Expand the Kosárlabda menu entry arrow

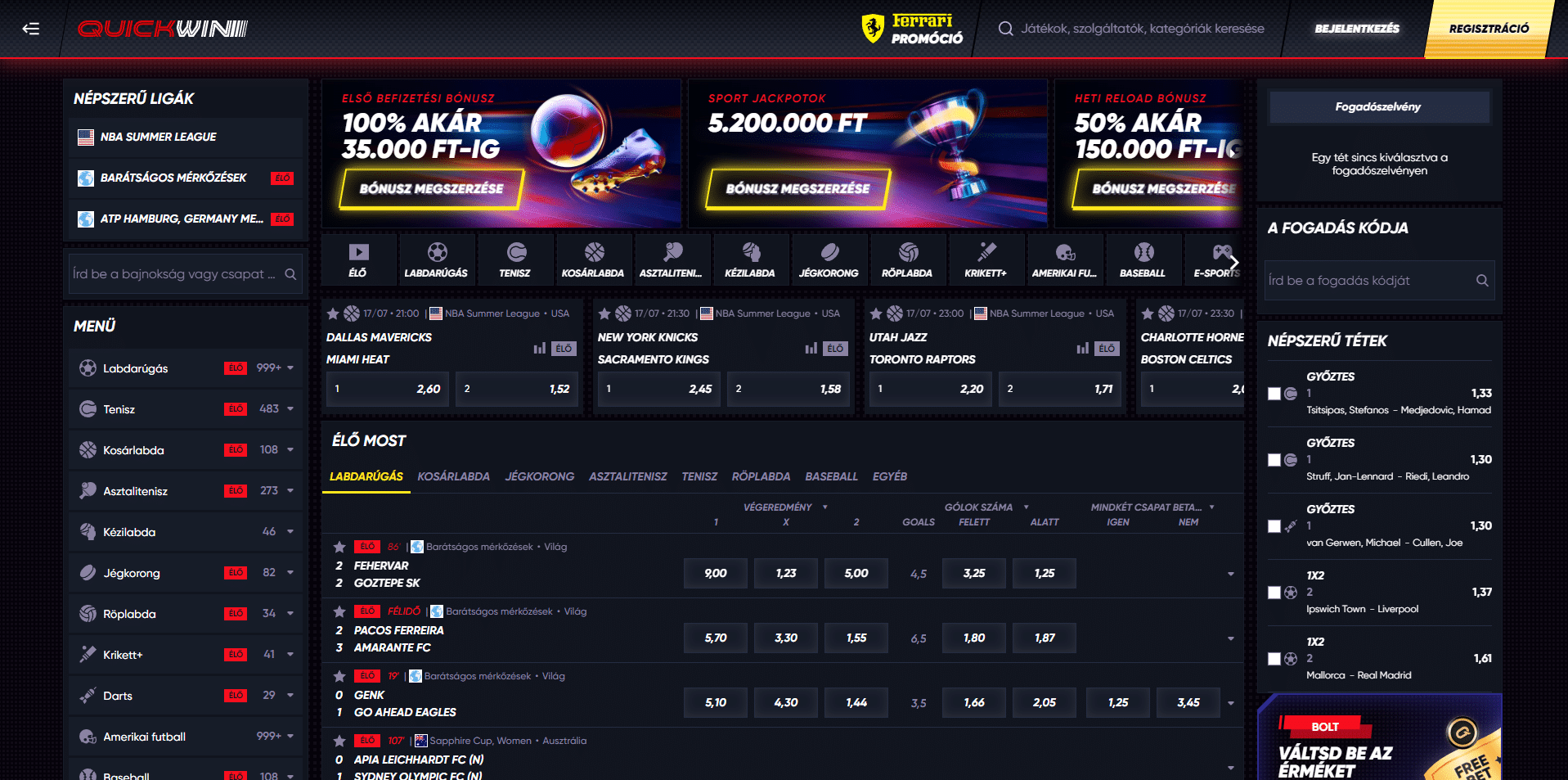click(x=290, y=450)
